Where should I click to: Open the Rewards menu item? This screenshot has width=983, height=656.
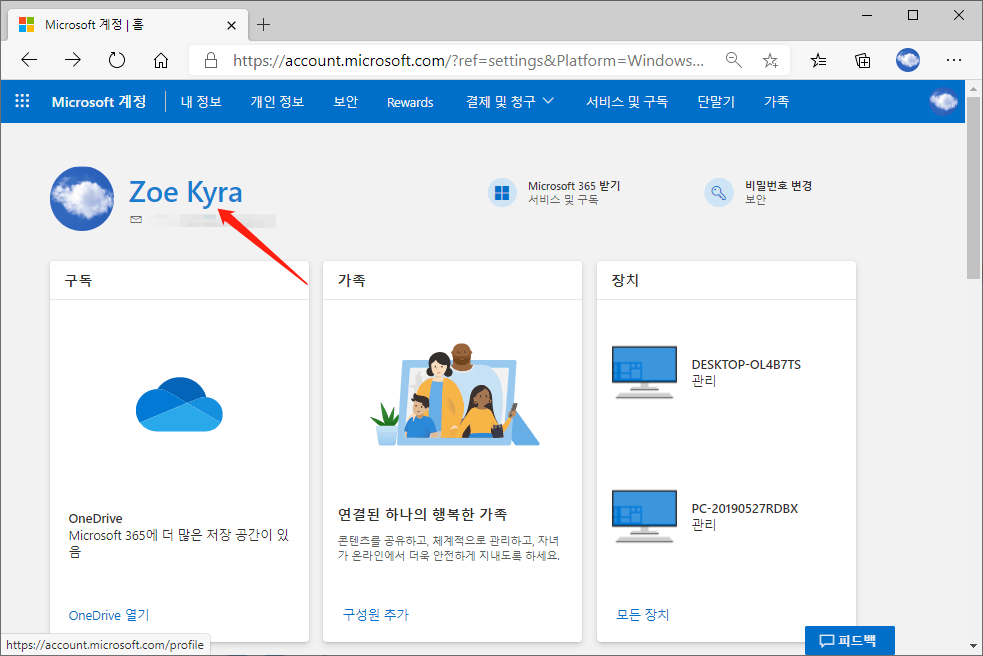410,102
